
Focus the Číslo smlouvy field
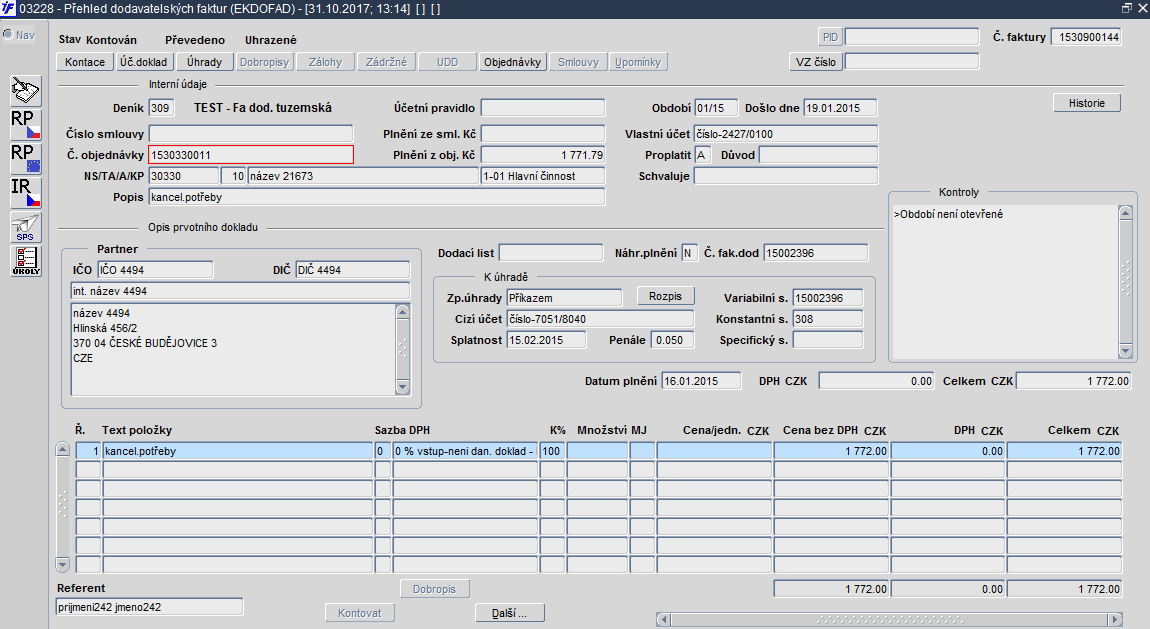251,133
